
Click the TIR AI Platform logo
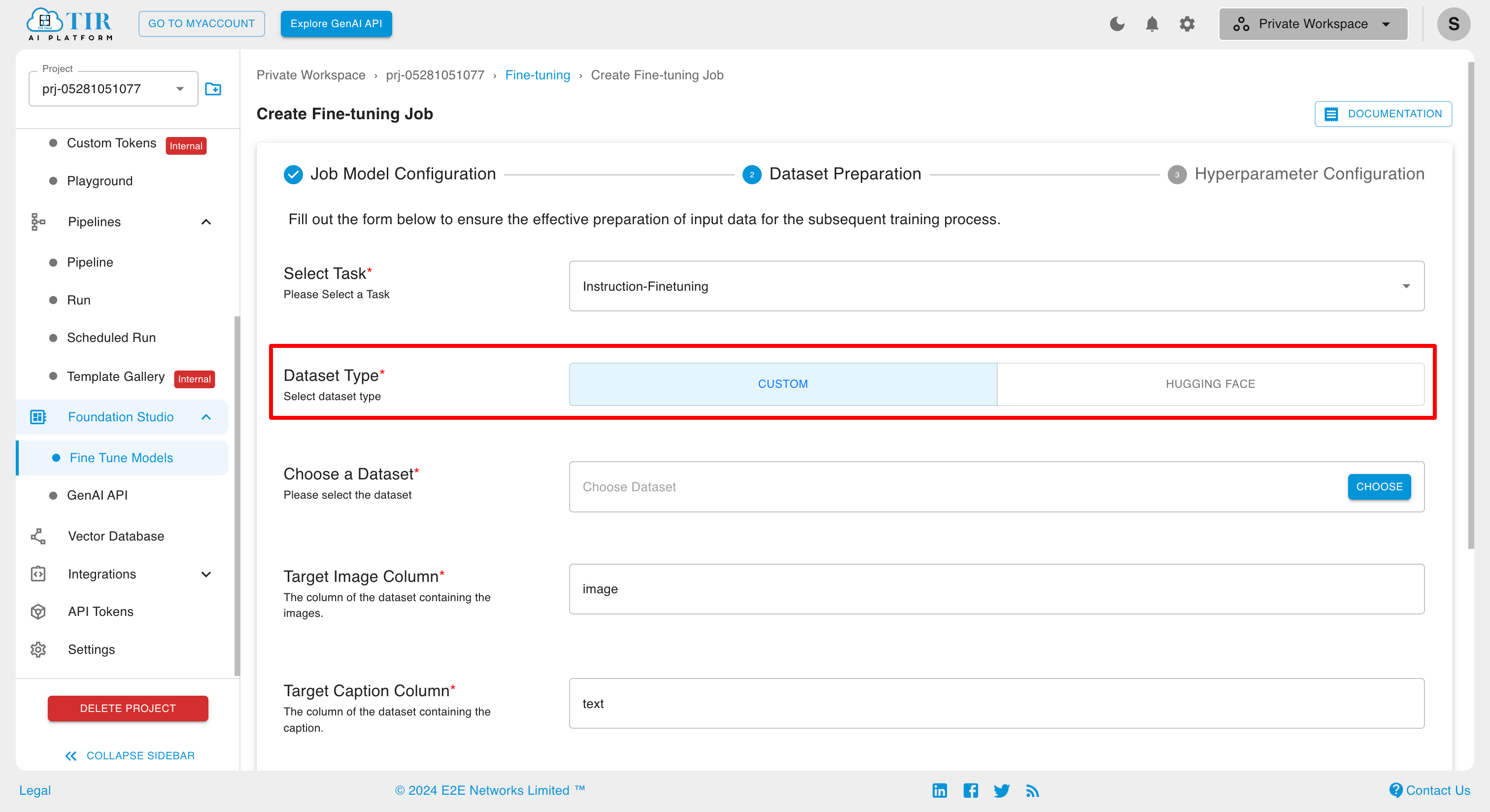tap(69, 24)
